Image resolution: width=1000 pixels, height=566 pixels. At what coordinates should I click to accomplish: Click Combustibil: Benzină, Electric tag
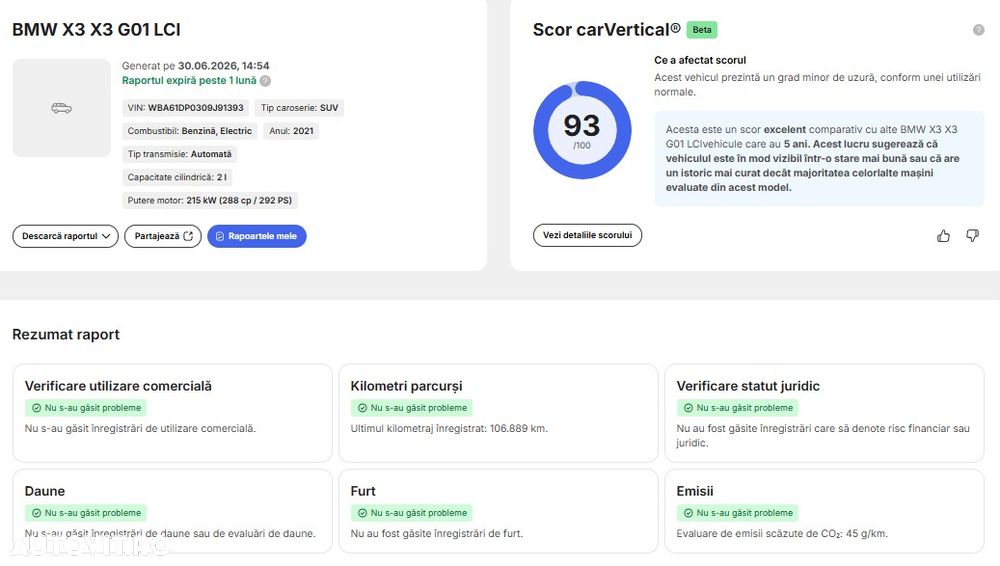click(x=189, y=131)
